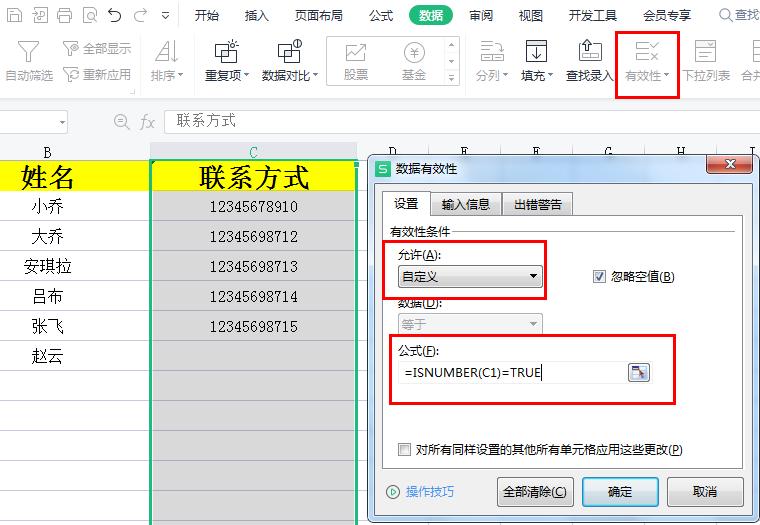Open the 插入 ribbon tab
Screen dimensions: 760x525
coord(257,16)
